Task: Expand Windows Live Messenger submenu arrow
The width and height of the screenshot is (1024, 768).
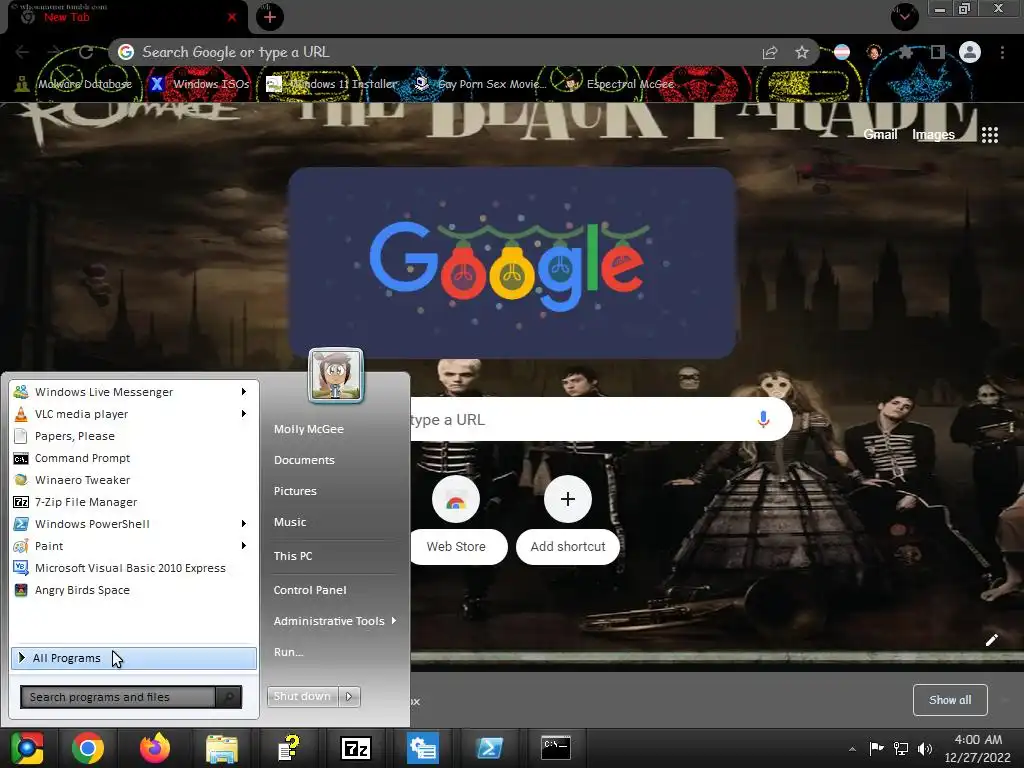Action: (x=244, y=392)
